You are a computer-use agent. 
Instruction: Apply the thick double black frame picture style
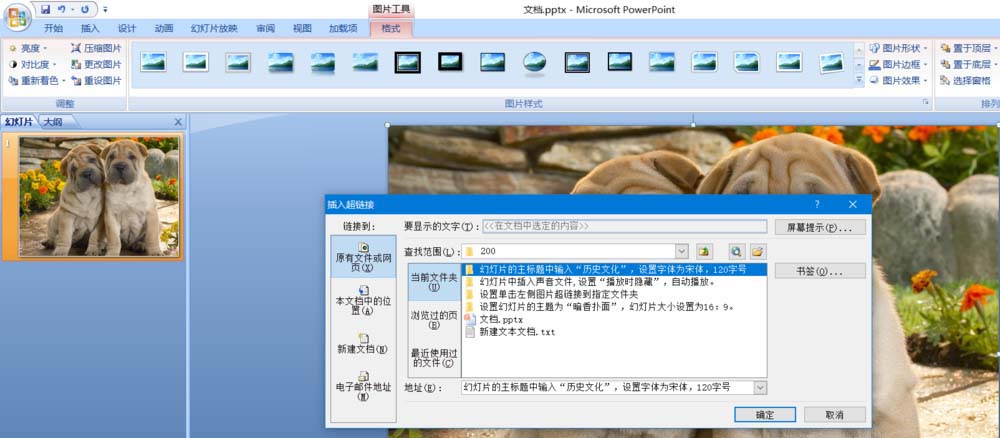point(408,62)
